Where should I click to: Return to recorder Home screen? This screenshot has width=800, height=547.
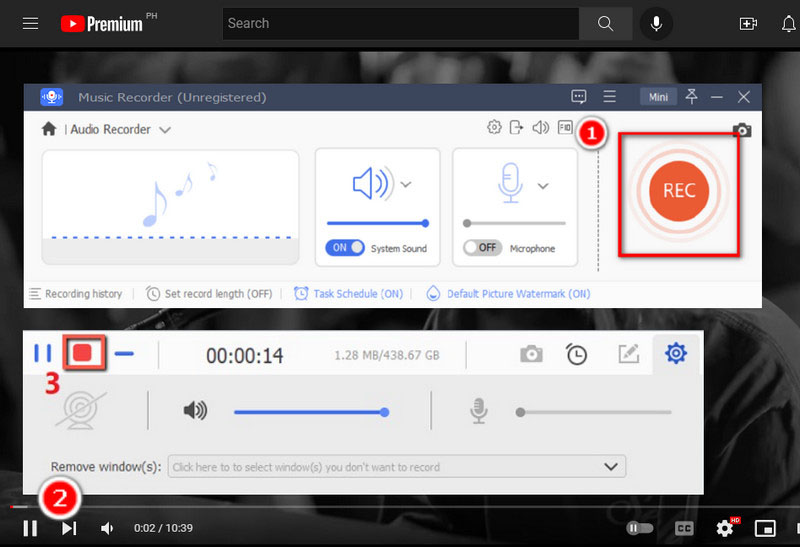(x=49, y=129)
